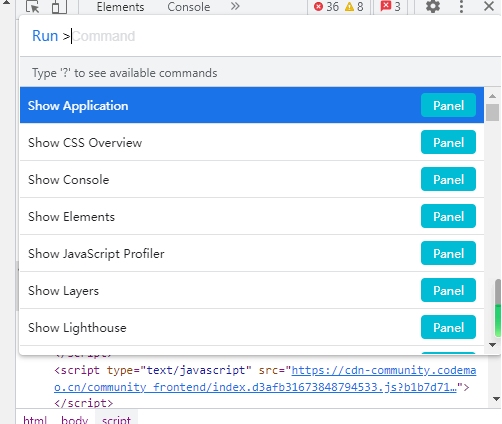
Task: Open the three-dot customize DevTools menu
Action: click(461, 6)
